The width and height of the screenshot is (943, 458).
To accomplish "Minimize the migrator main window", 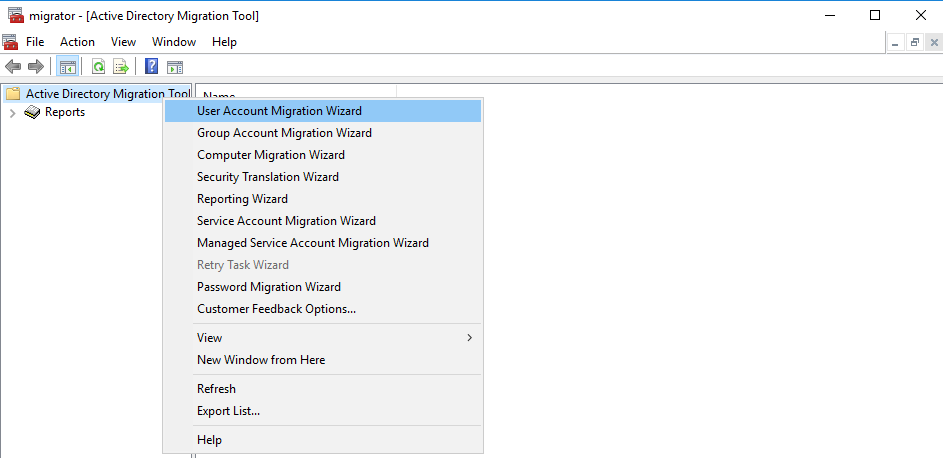I will click(x=831, y=16).
